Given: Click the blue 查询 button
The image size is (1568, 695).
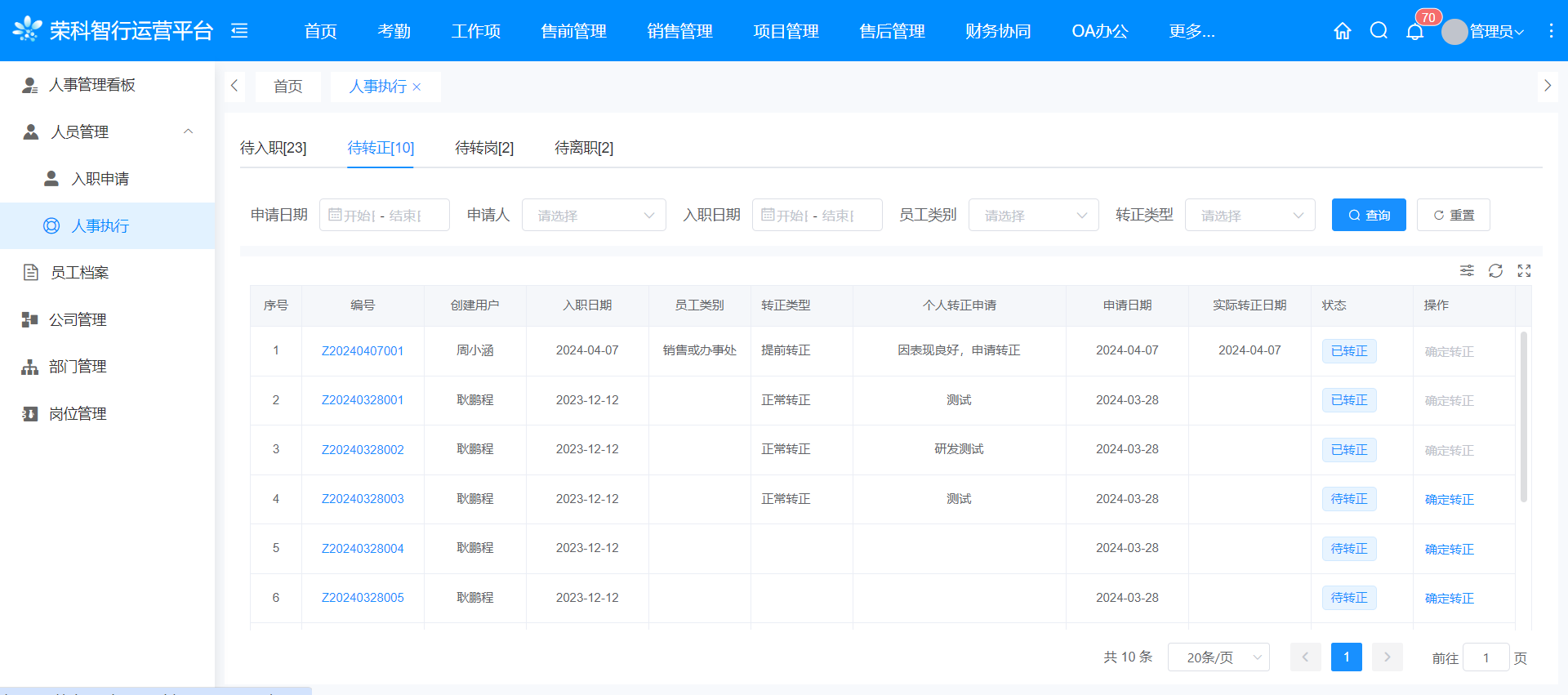Looking at the screenshot, I should pyautogui.click(x=1369, y=215).
